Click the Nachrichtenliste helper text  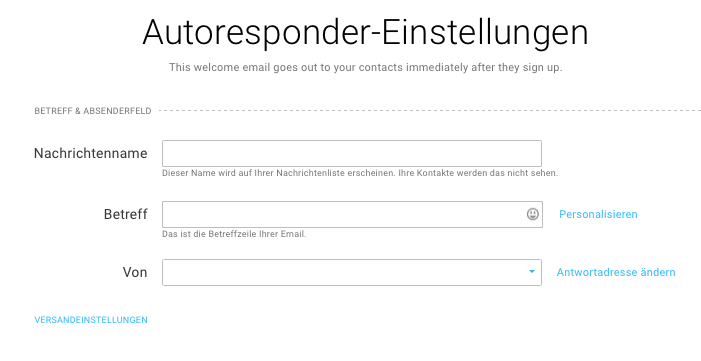click(x=360, y=173)
